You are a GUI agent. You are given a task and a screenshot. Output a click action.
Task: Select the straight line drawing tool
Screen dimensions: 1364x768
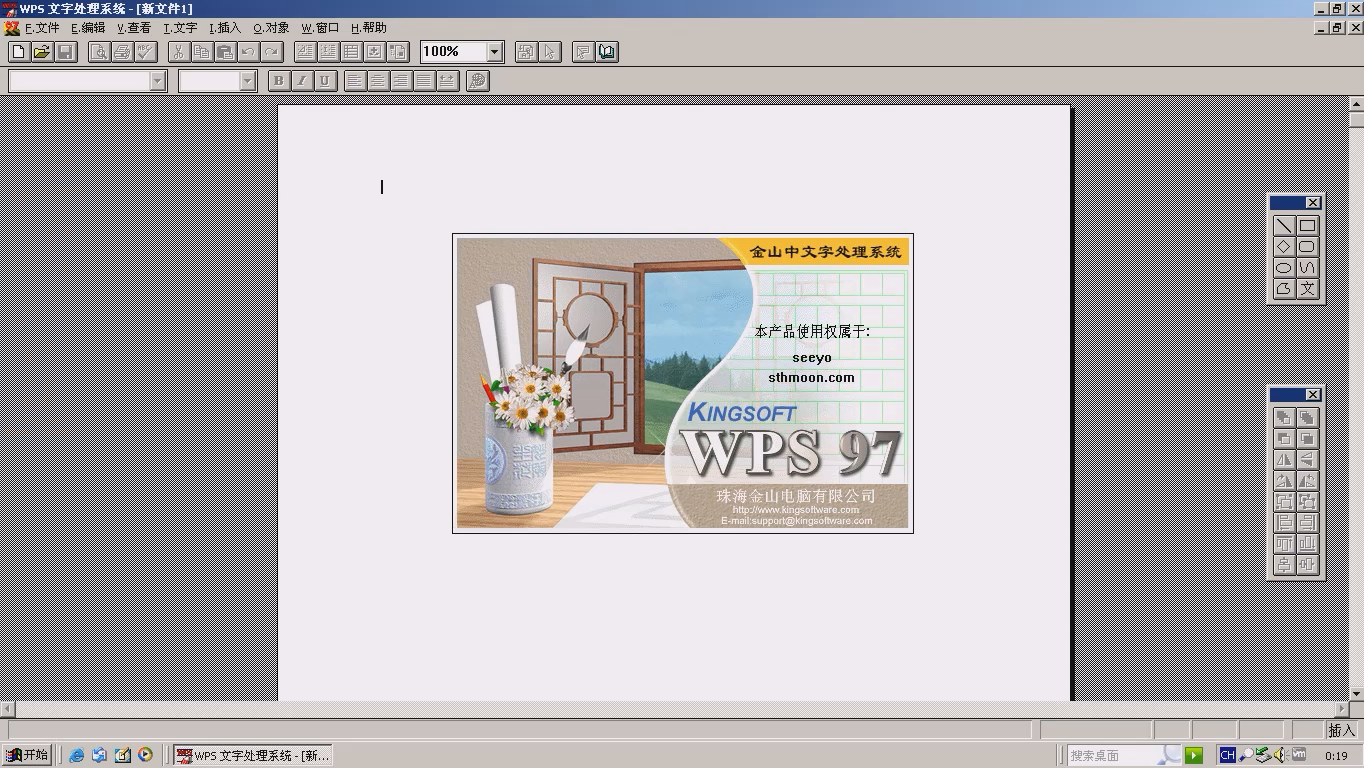click(1284, 226)
